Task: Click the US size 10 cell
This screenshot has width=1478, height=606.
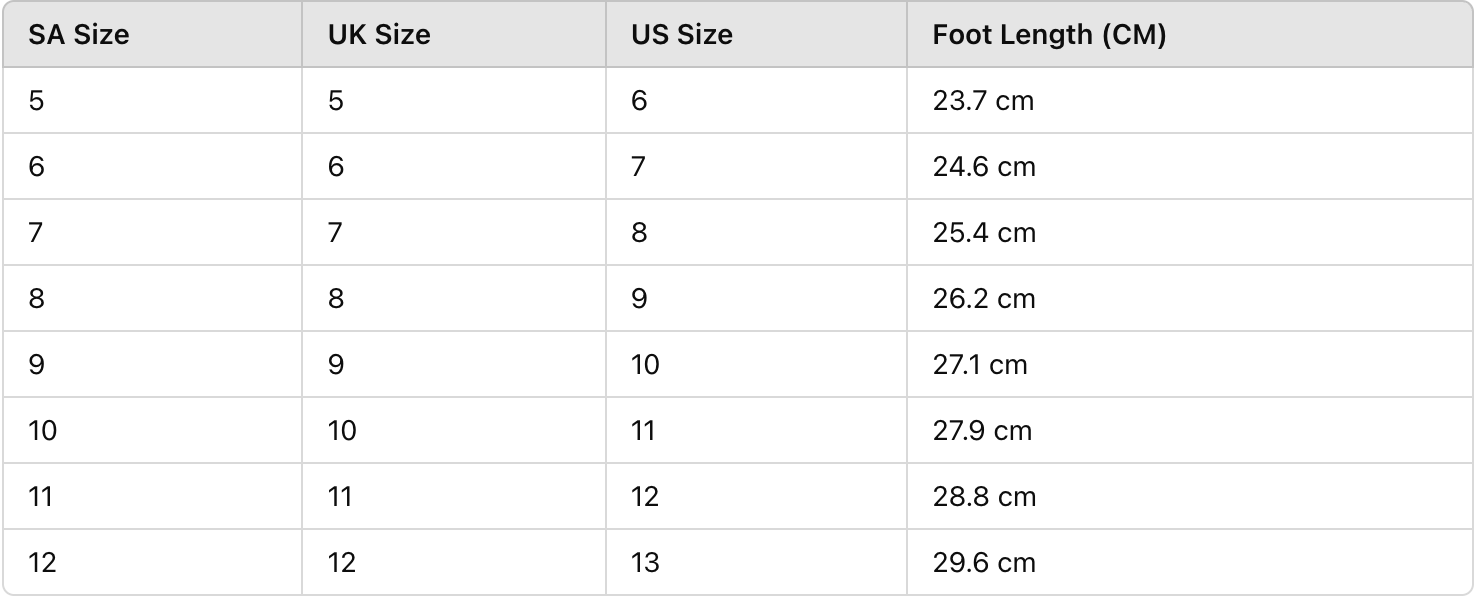Action: [x=756, y=364]
